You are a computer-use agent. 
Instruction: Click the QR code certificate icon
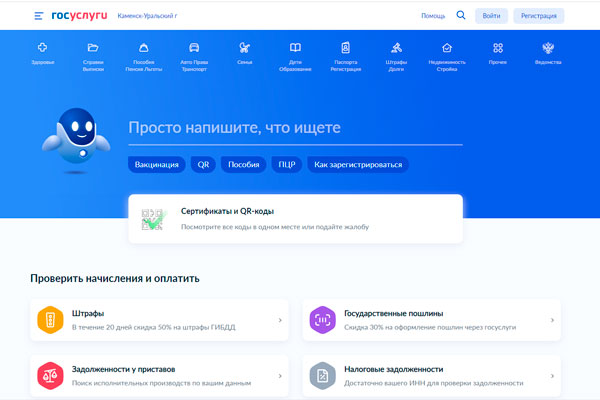coord(154,219)
